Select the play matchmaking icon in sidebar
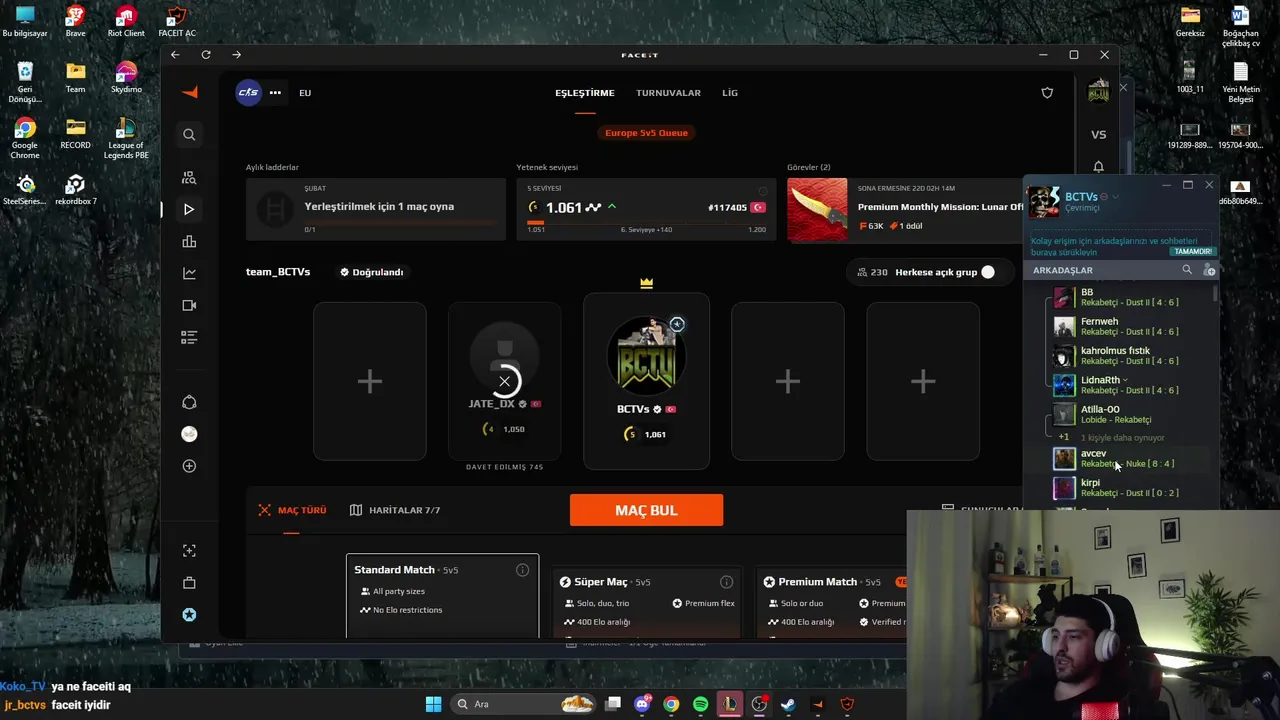Image resolution: width=1280 pixels, height=720 pixels. 189,209
